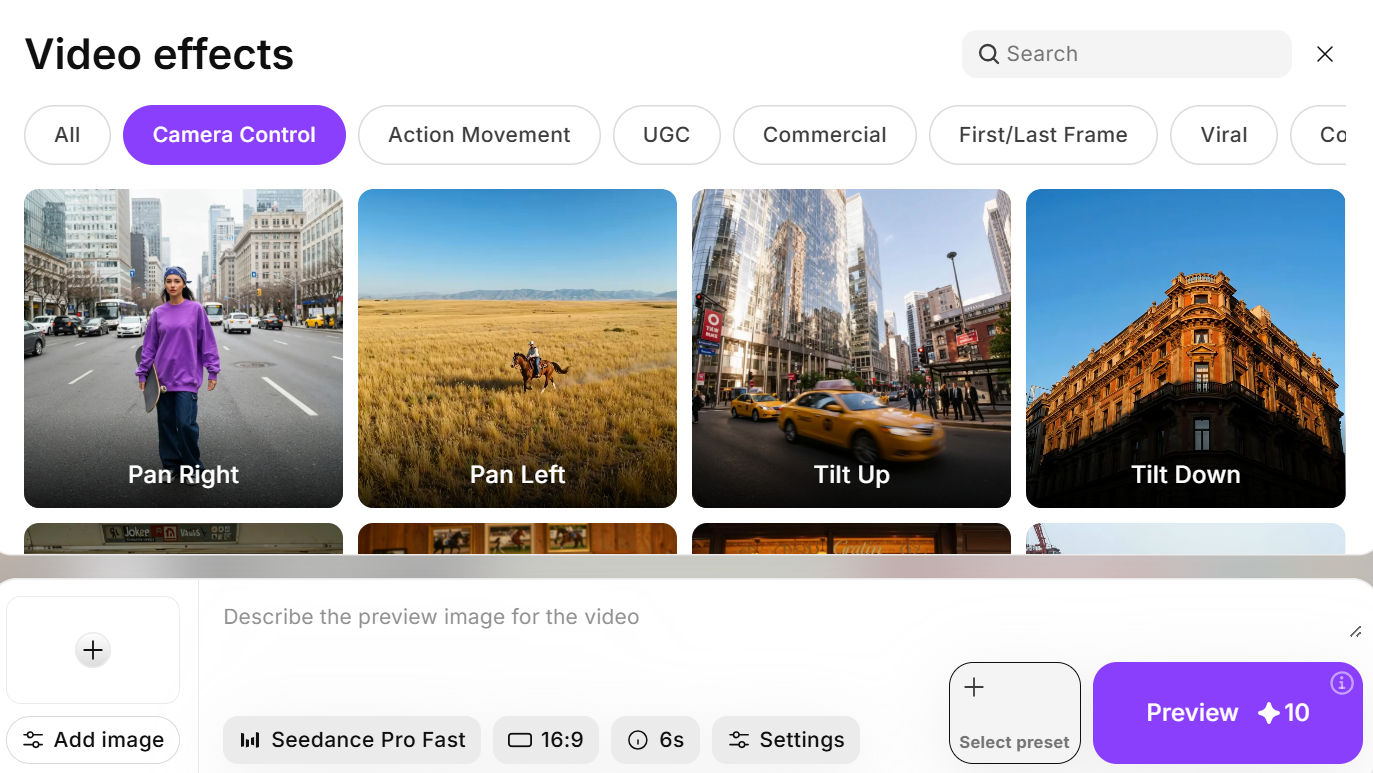Screen dimensions: 1373x773
Task: Click the rectangle icon on the 16:9 chip
Action: click(521, 740)
